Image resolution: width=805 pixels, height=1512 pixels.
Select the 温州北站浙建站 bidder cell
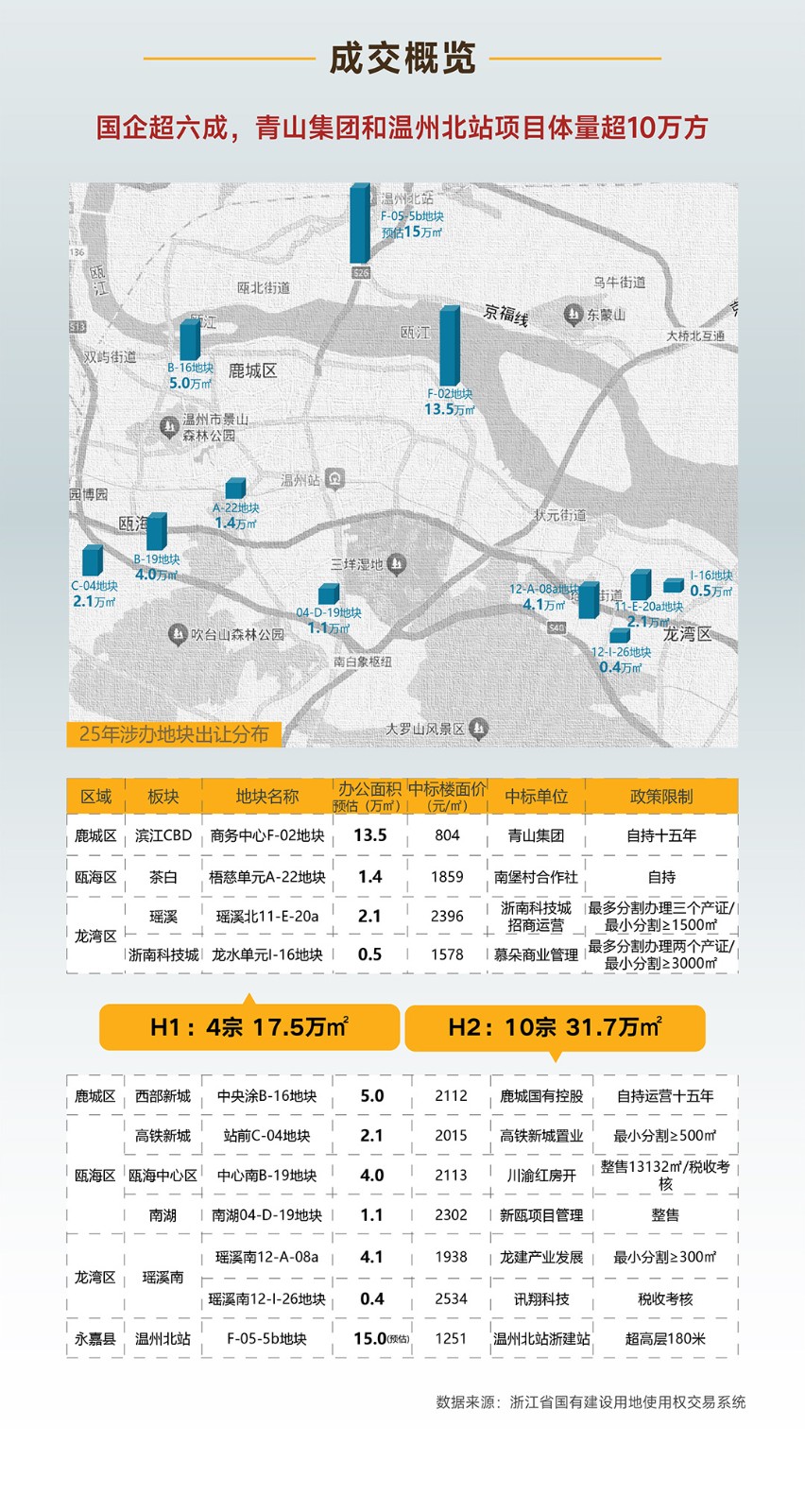point(541,1338)
